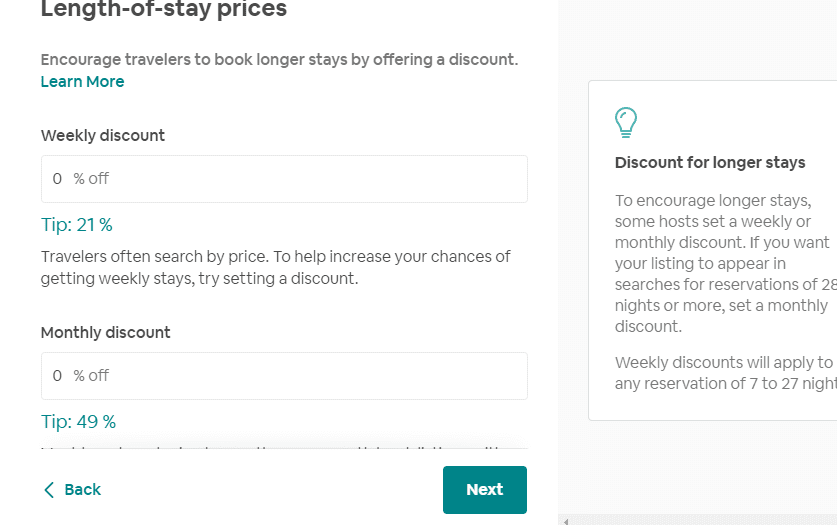
Task: Click the 'Encourage travelers to book longer stays' text
Action: pos(279,59)
